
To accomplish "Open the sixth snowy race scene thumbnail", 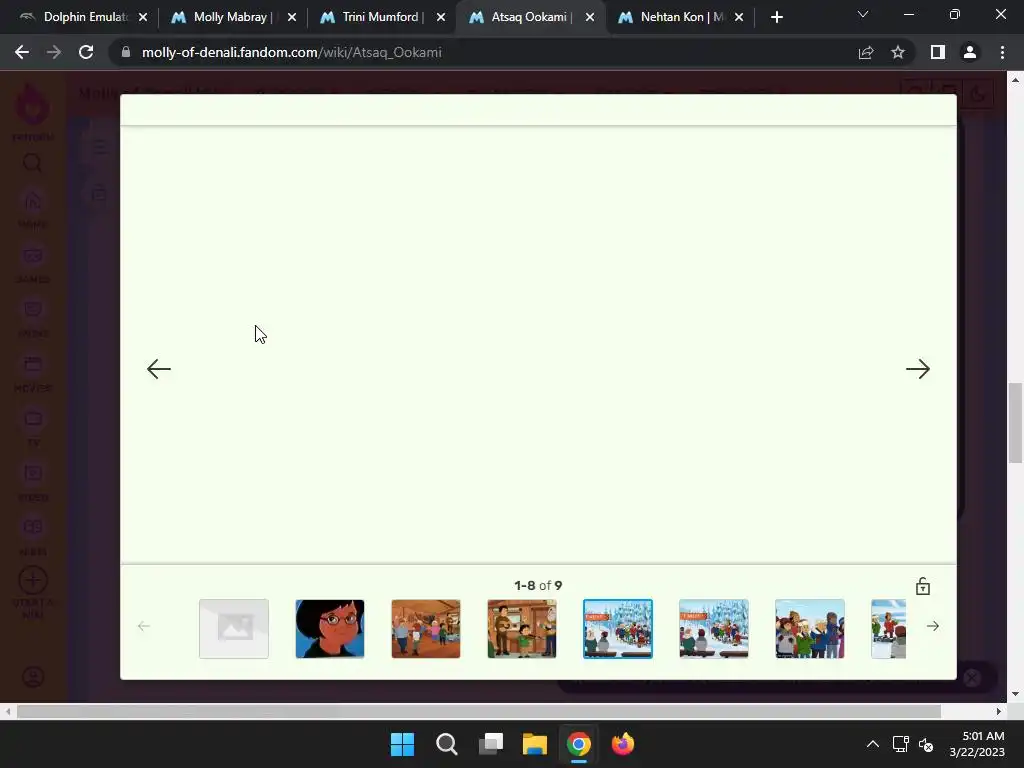I will click(714, 629).
